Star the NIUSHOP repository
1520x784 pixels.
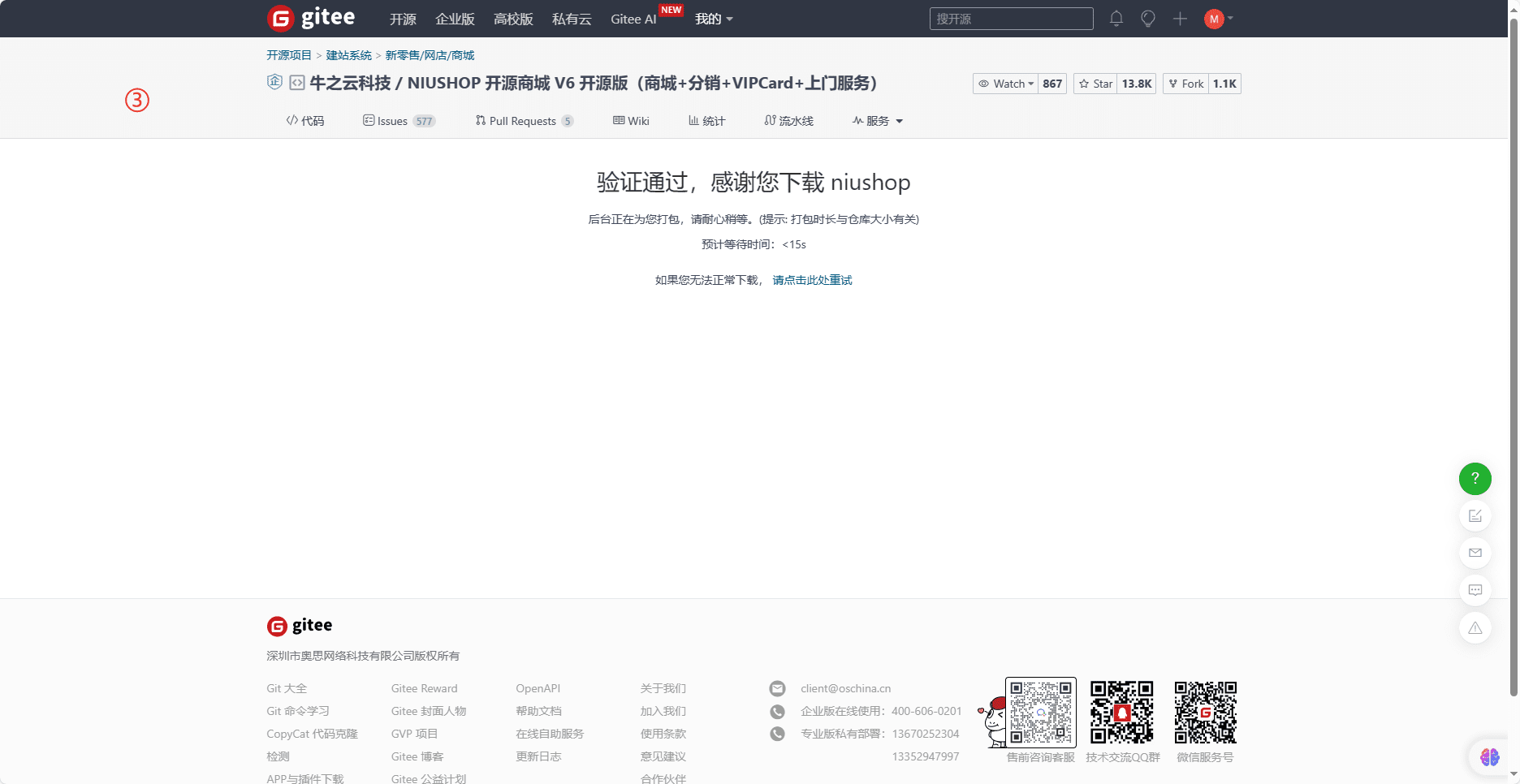click(x=1095, y=84)
